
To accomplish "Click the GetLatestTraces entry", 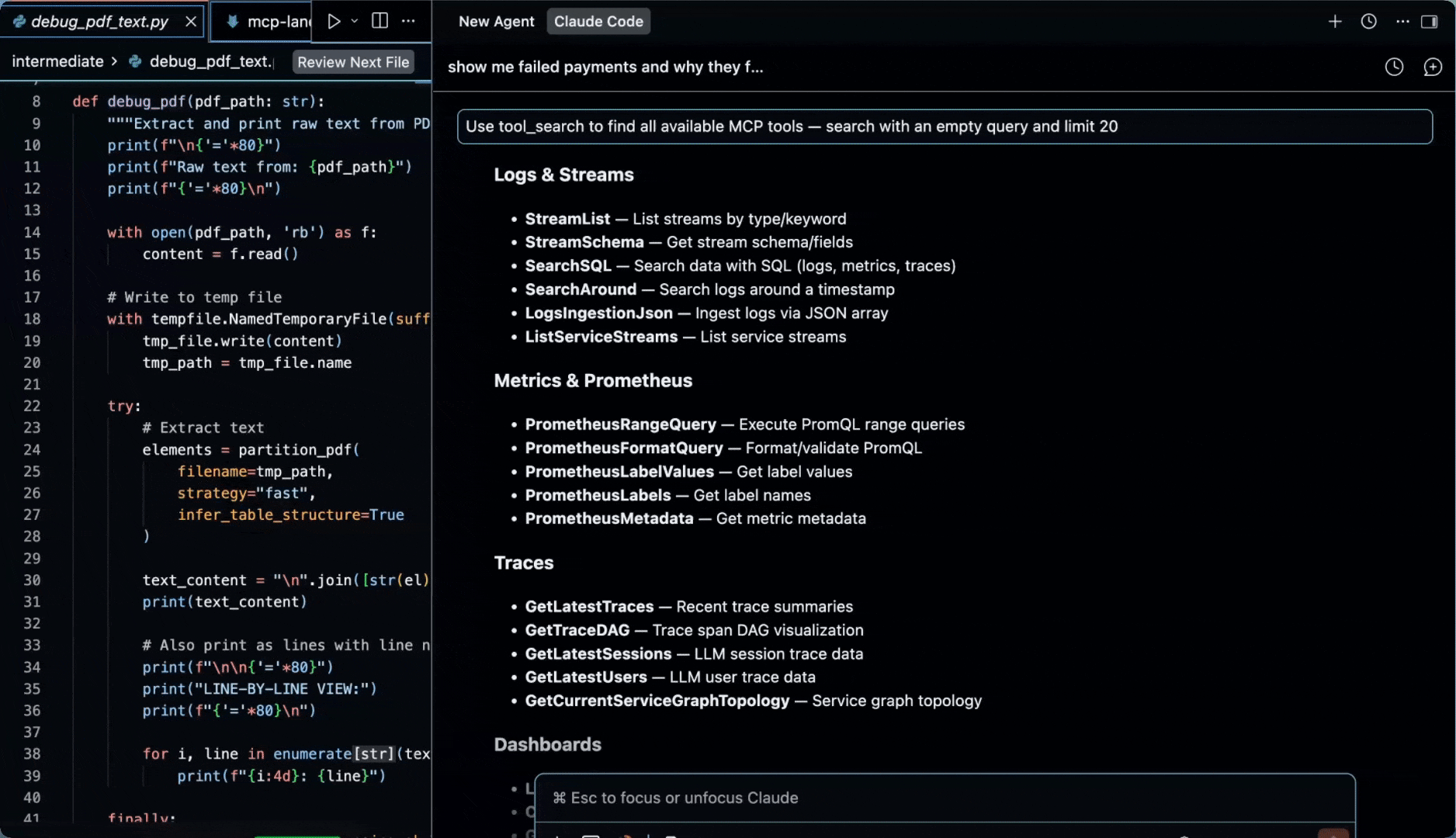I will (688, 607).
